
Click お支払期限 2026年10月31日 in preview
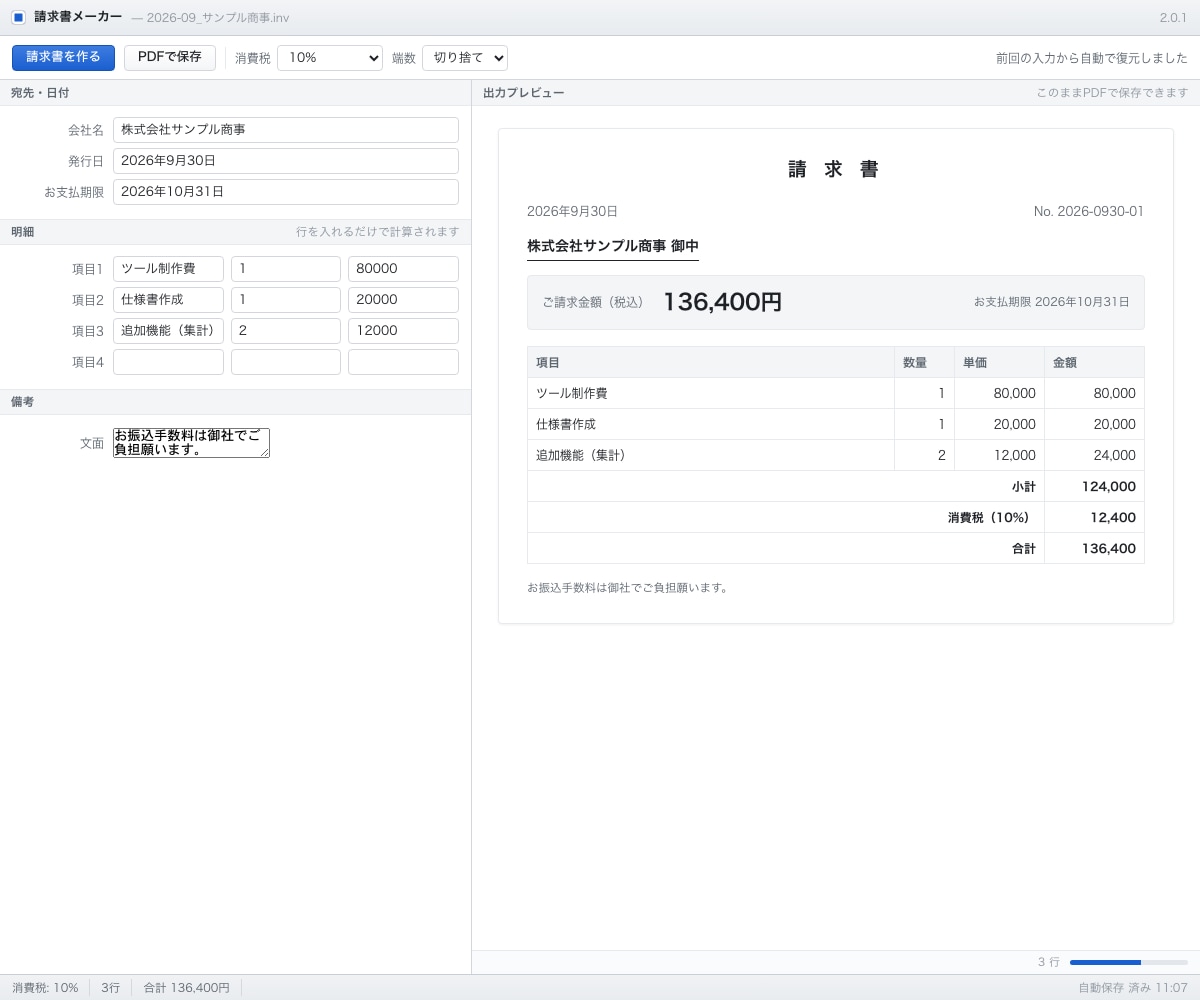(1052, 302)
